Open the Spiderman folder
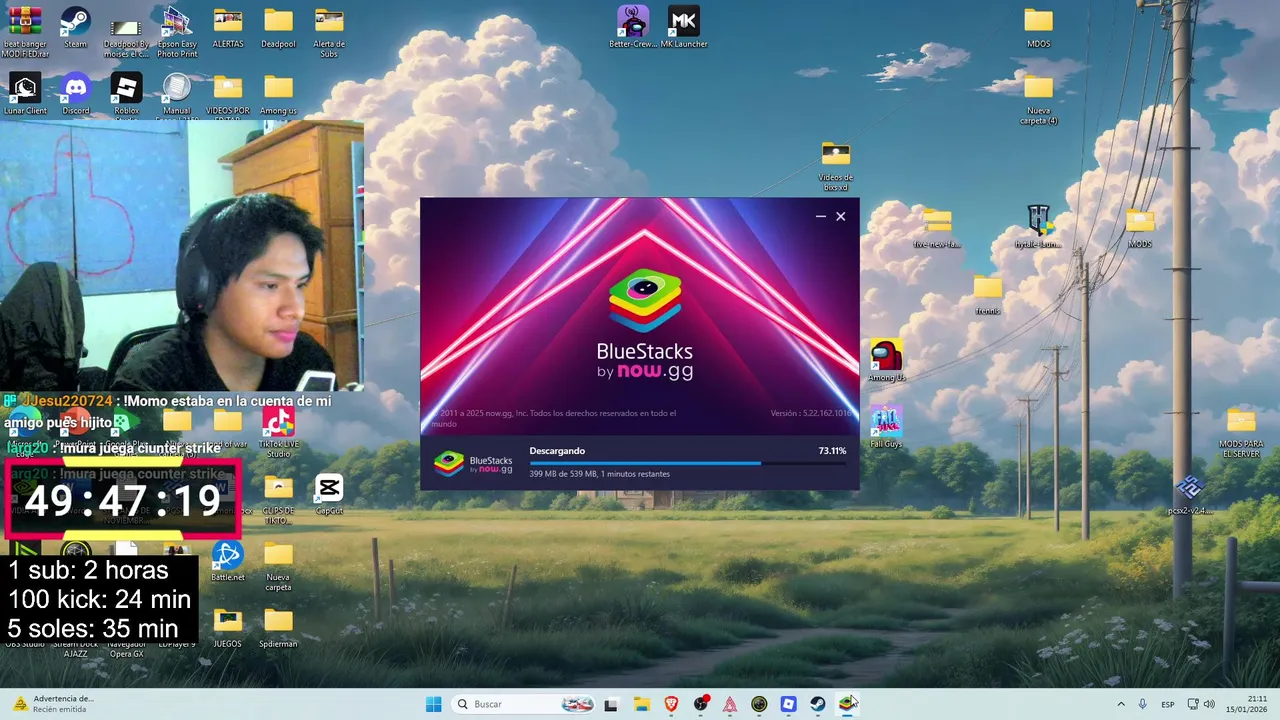This screenshot has height=720, width=1280. [x=278, y=628]
